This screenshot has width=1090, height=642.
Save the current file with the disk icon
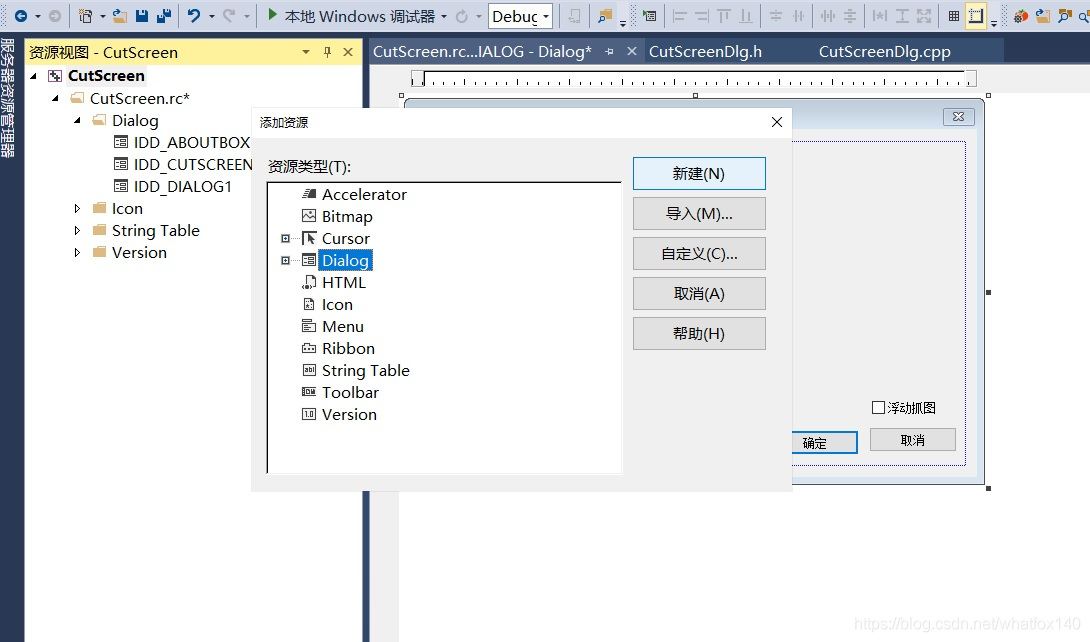click(142, 16)
